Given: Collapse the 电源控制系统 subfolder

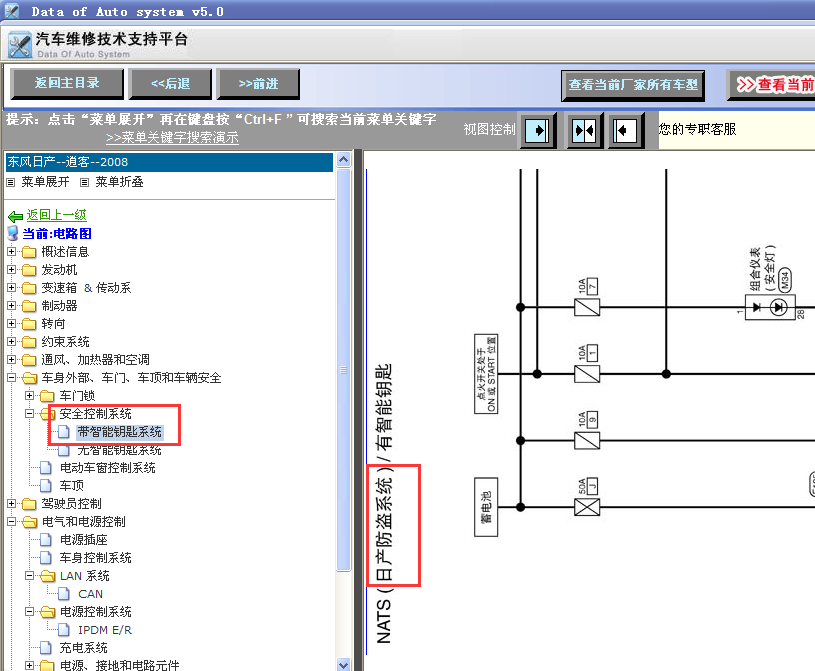Looking at the screenshot, I should coord(30,611).
